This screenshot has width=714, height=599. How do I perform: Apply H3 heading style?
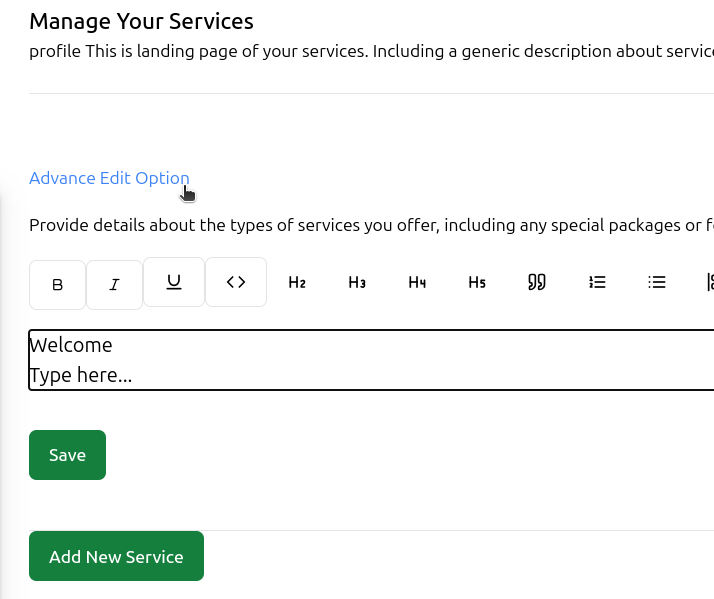click(357, 282)
